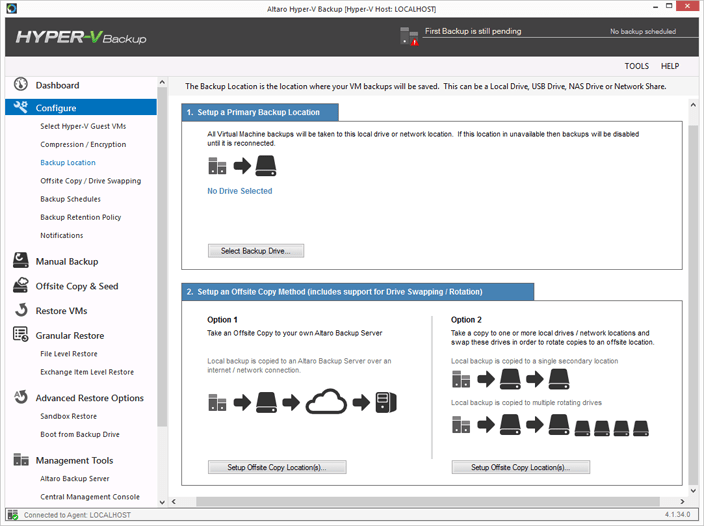Click the Restore VMs arrow icon

[x=20, y=311]
